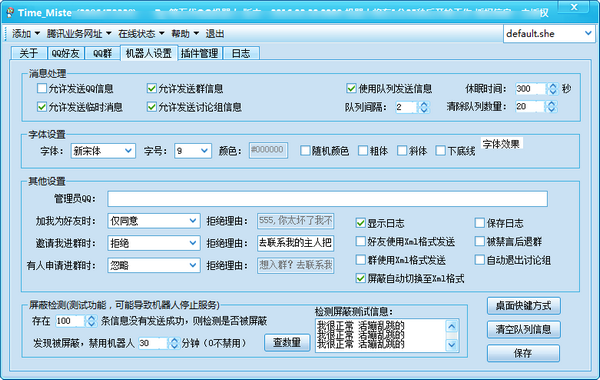Open the 字体 font dropdown
Screen dimensions: 600x380
pos(103,151)
